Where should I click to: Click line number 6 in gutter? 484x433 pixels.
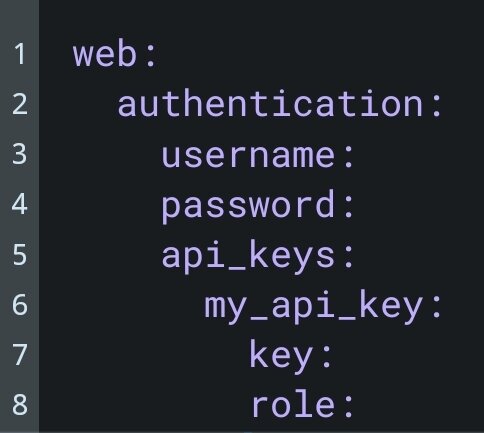pyautogui.click(x=20, y=305)
